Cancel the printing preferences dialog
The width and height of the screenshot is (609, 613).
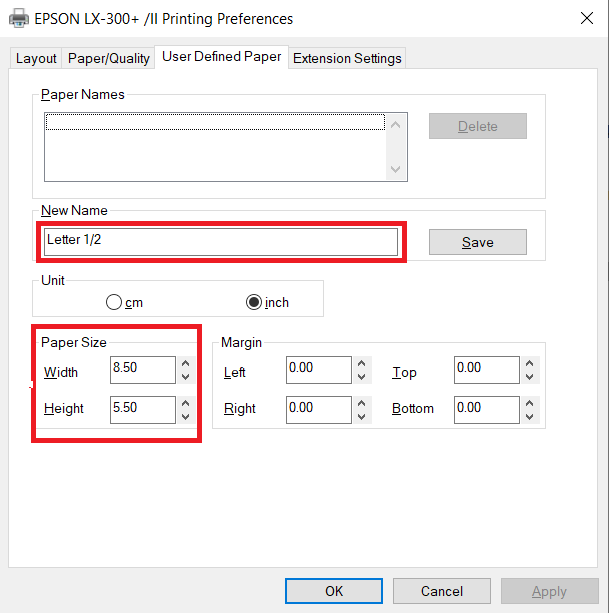coord(442,591)
